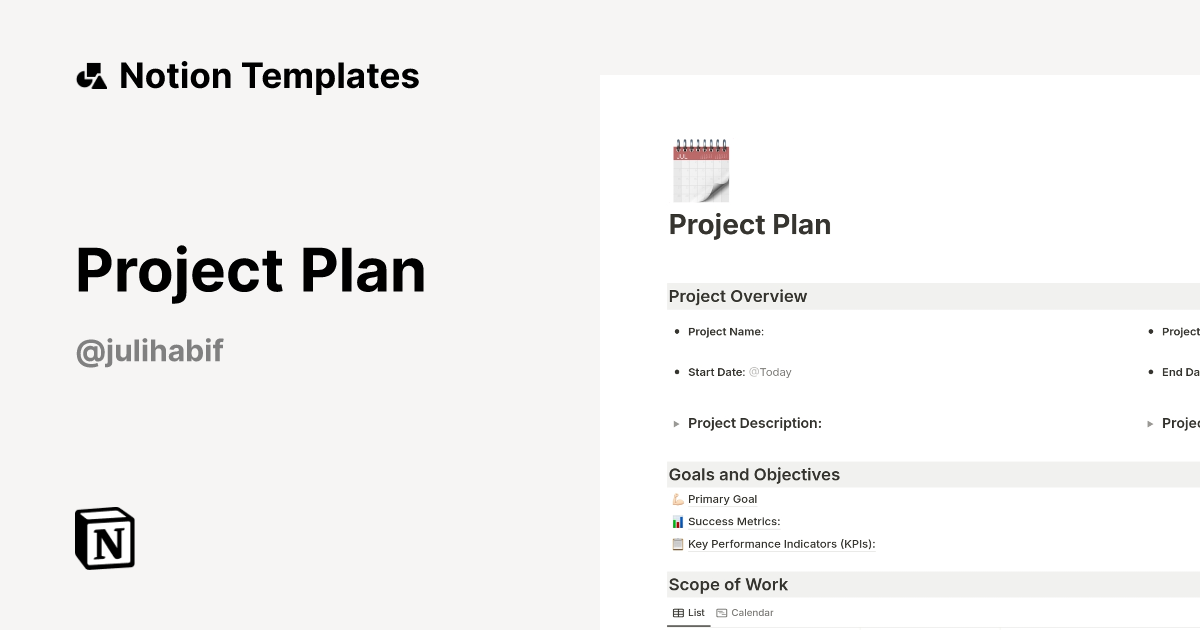Click the bar chart icon next to Success Metrics
Viewport: 1200px width, 630px height.
pyautogui.click(x=677, y=521)
